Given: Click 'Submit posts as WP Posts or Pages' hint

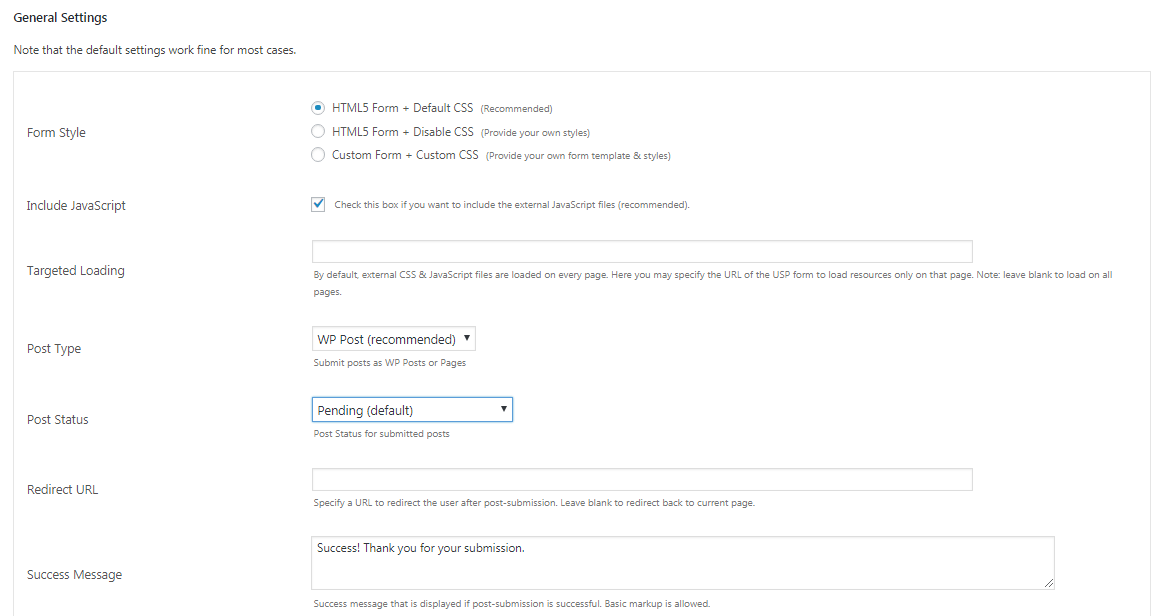Looking at the screenshot, I should pos(390,363).
